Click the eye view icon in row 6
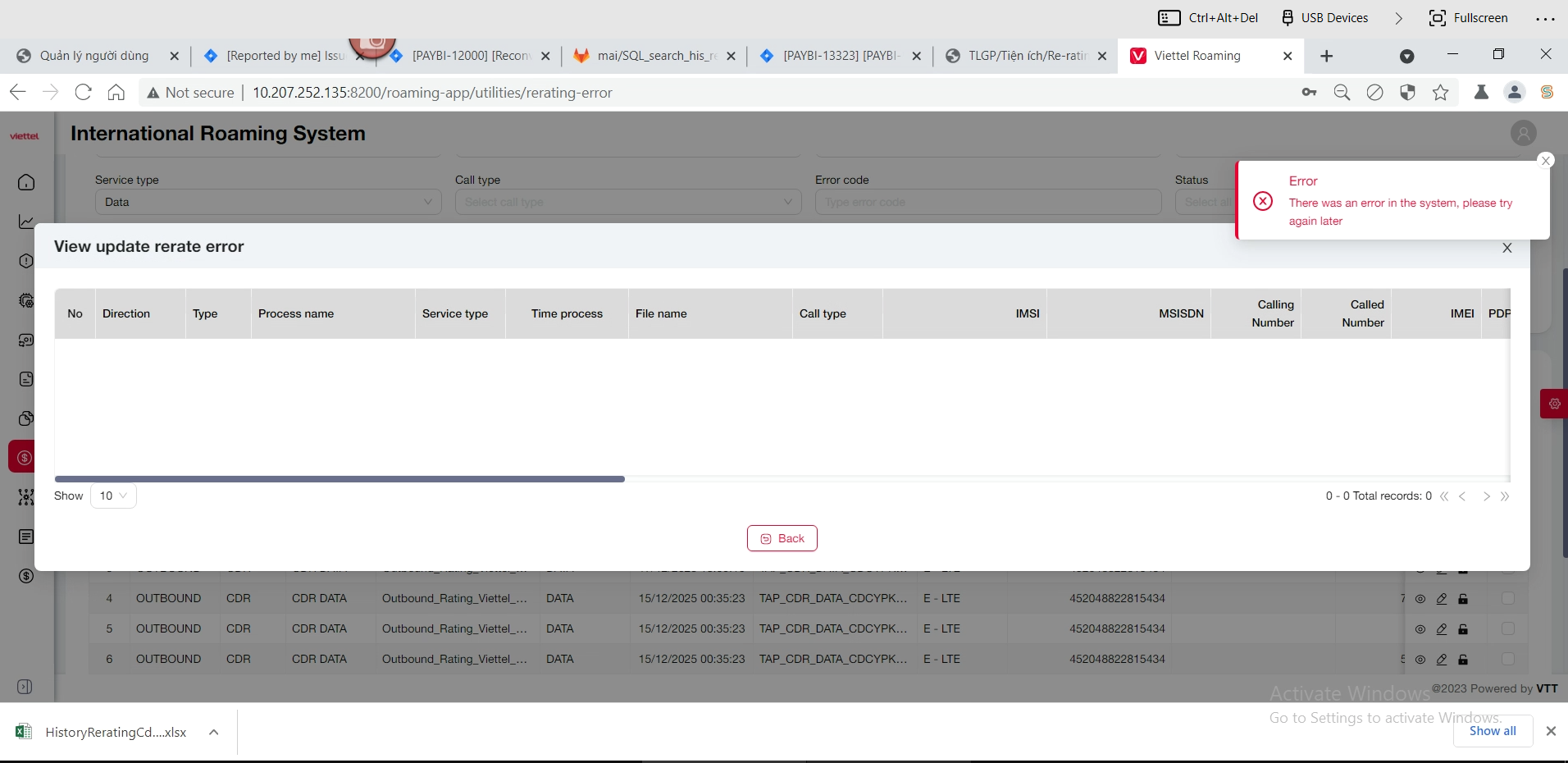Viewport: 1568px width, 763px height. pos(1420,660)
